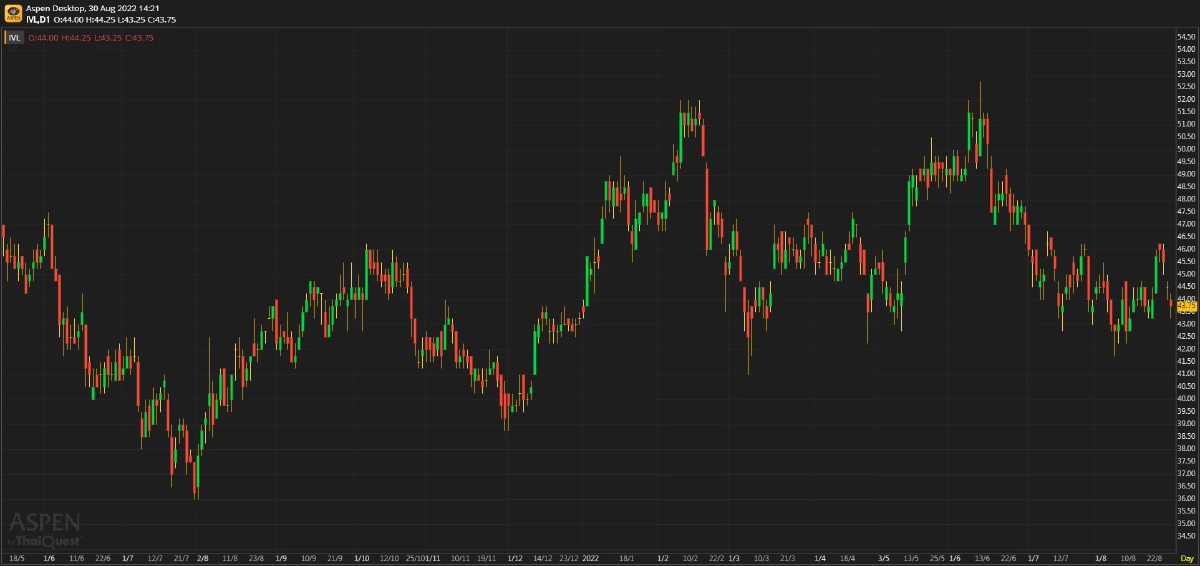
Task: Click the 2/8 date axis label
Action: (203, 558)
